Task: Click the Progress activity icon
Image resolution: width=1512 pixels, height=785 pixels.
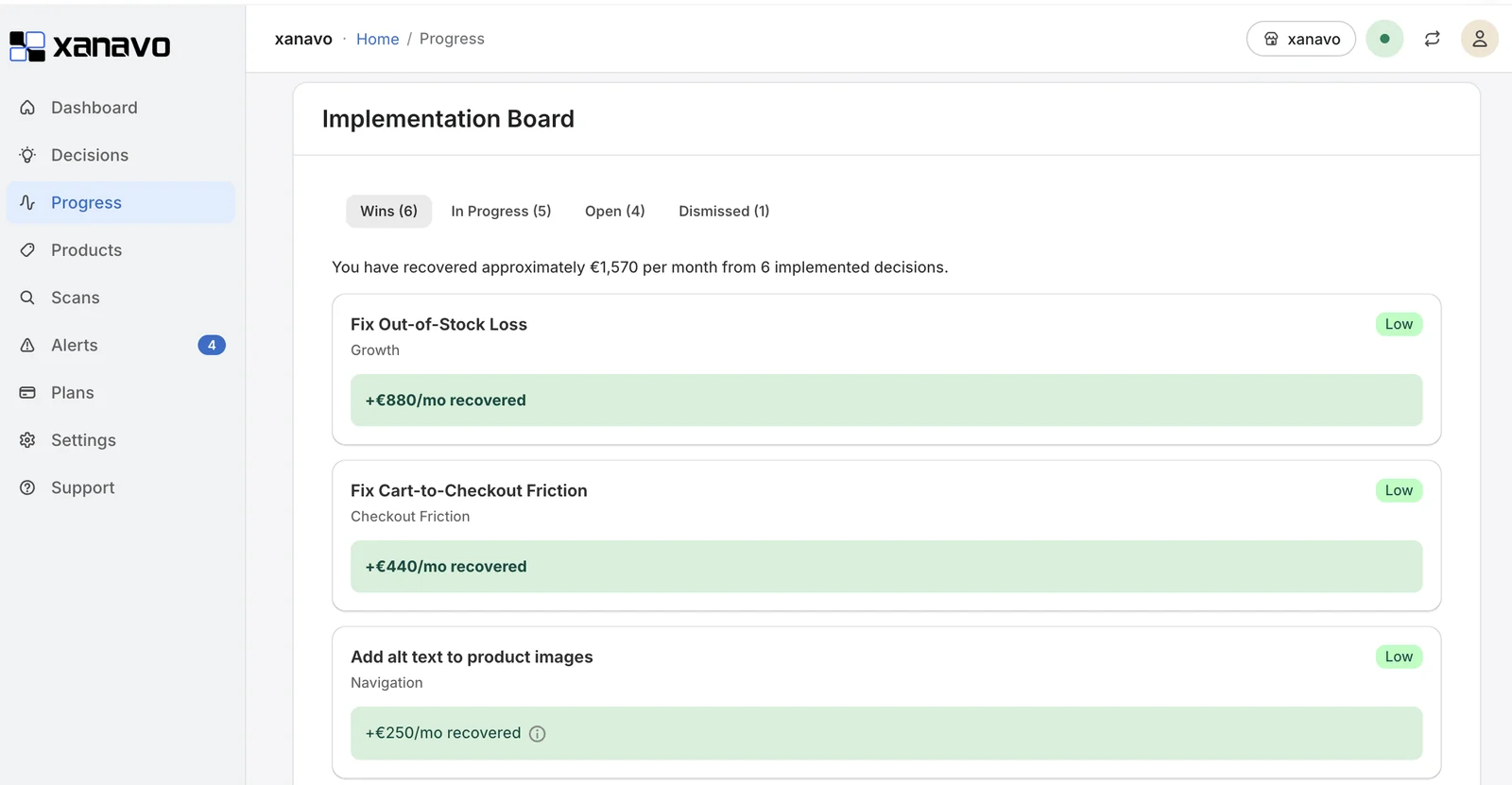Action: (27, 202)
